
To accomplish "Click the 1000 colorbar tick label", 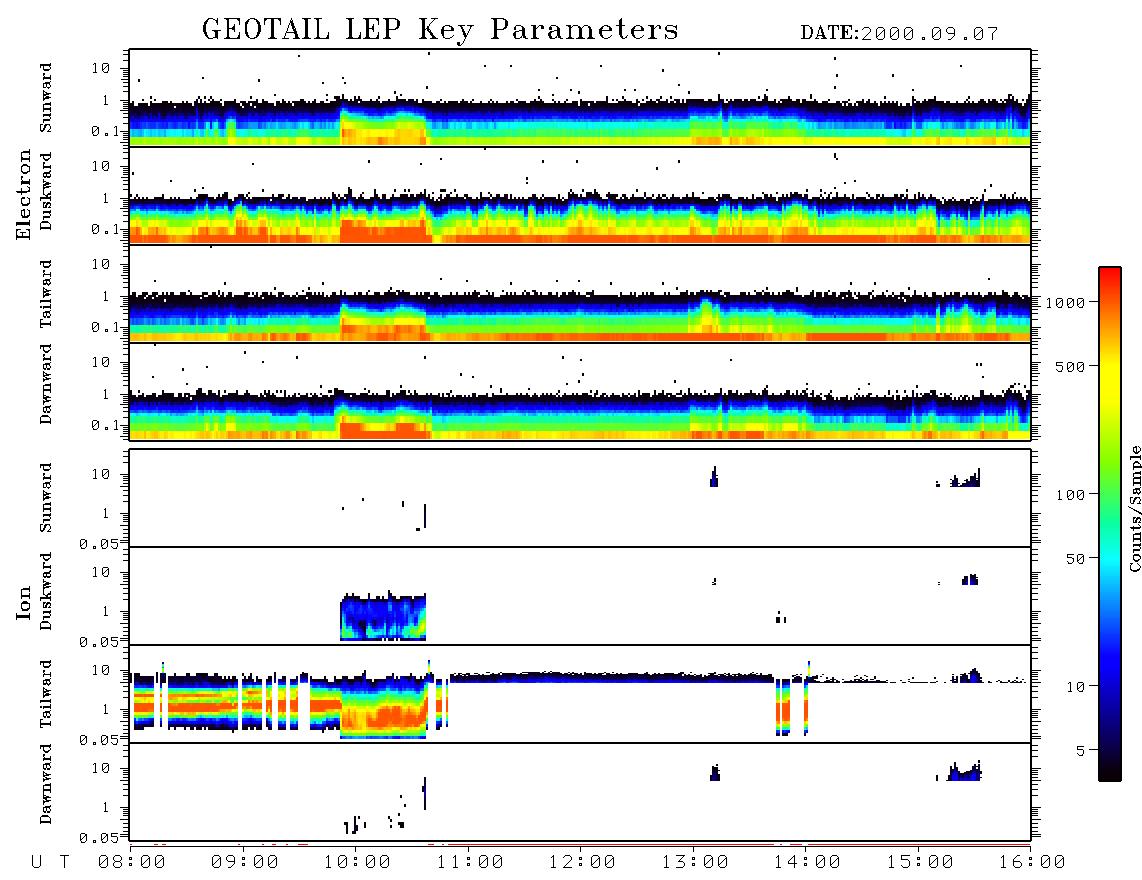I will 1065,302.
